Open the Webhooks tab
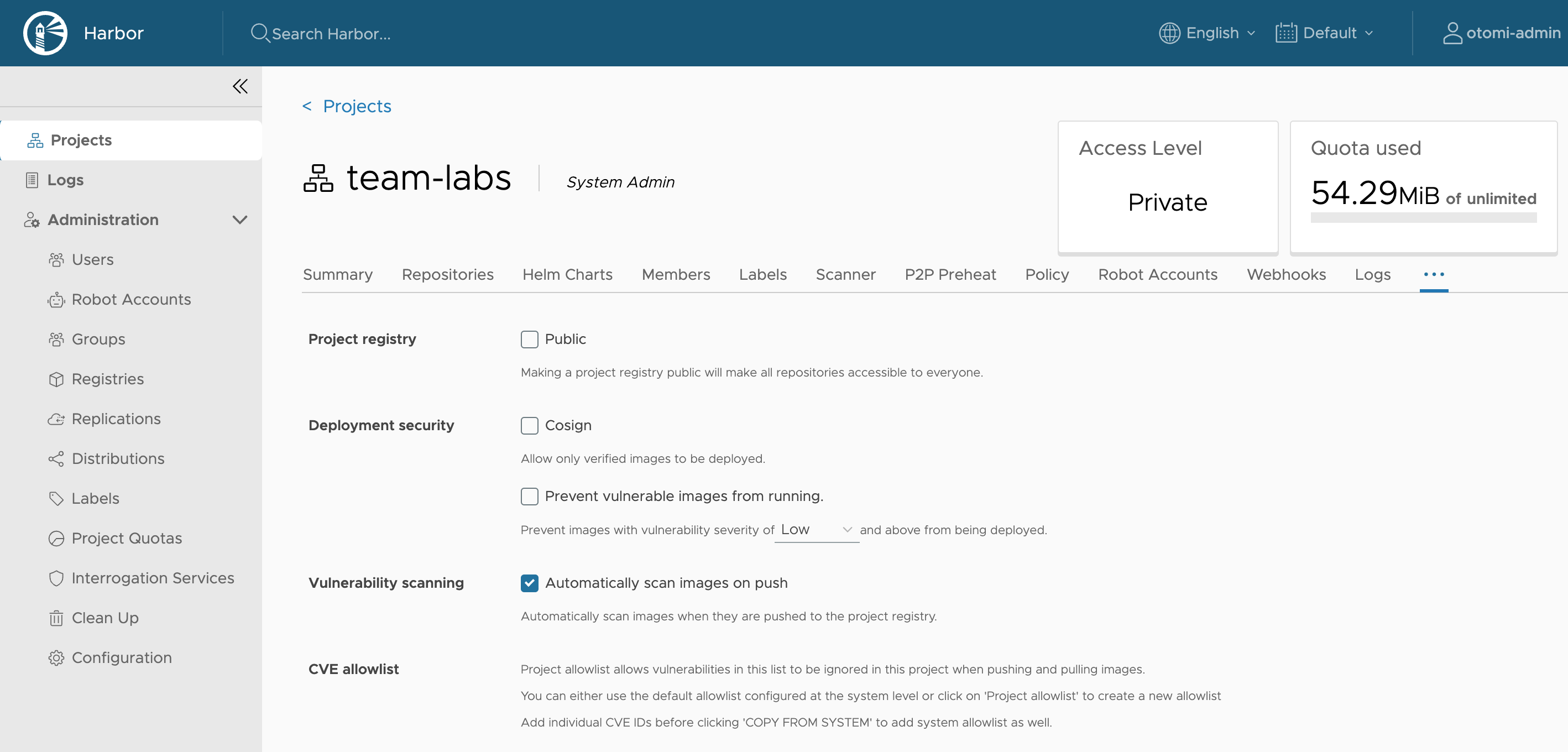This screenshot has height=752, width=1568. tap(1285, 275)
